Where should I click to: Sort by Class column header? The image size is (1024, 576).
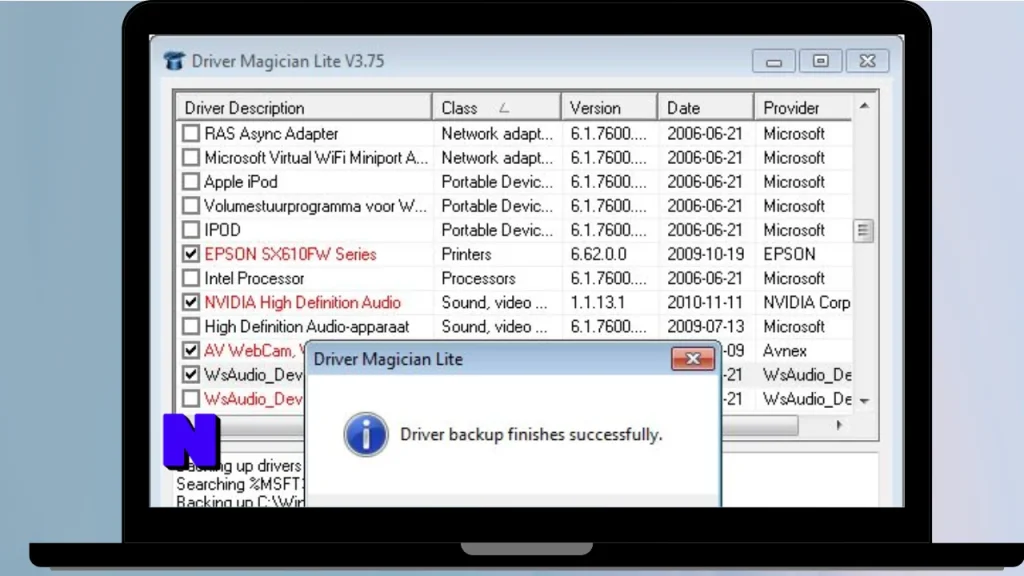click(x=496, y=108)
